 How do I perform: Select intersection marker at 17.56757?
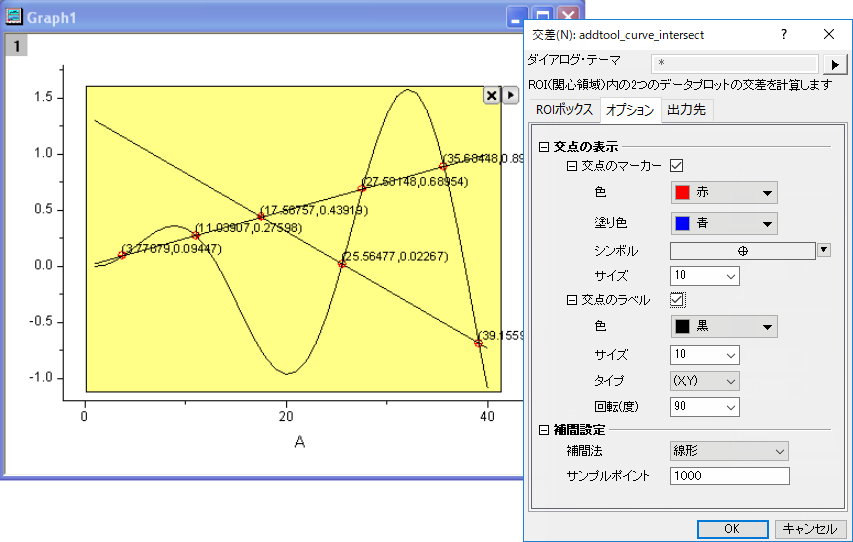pyautogui.click(x=261, y=217)
